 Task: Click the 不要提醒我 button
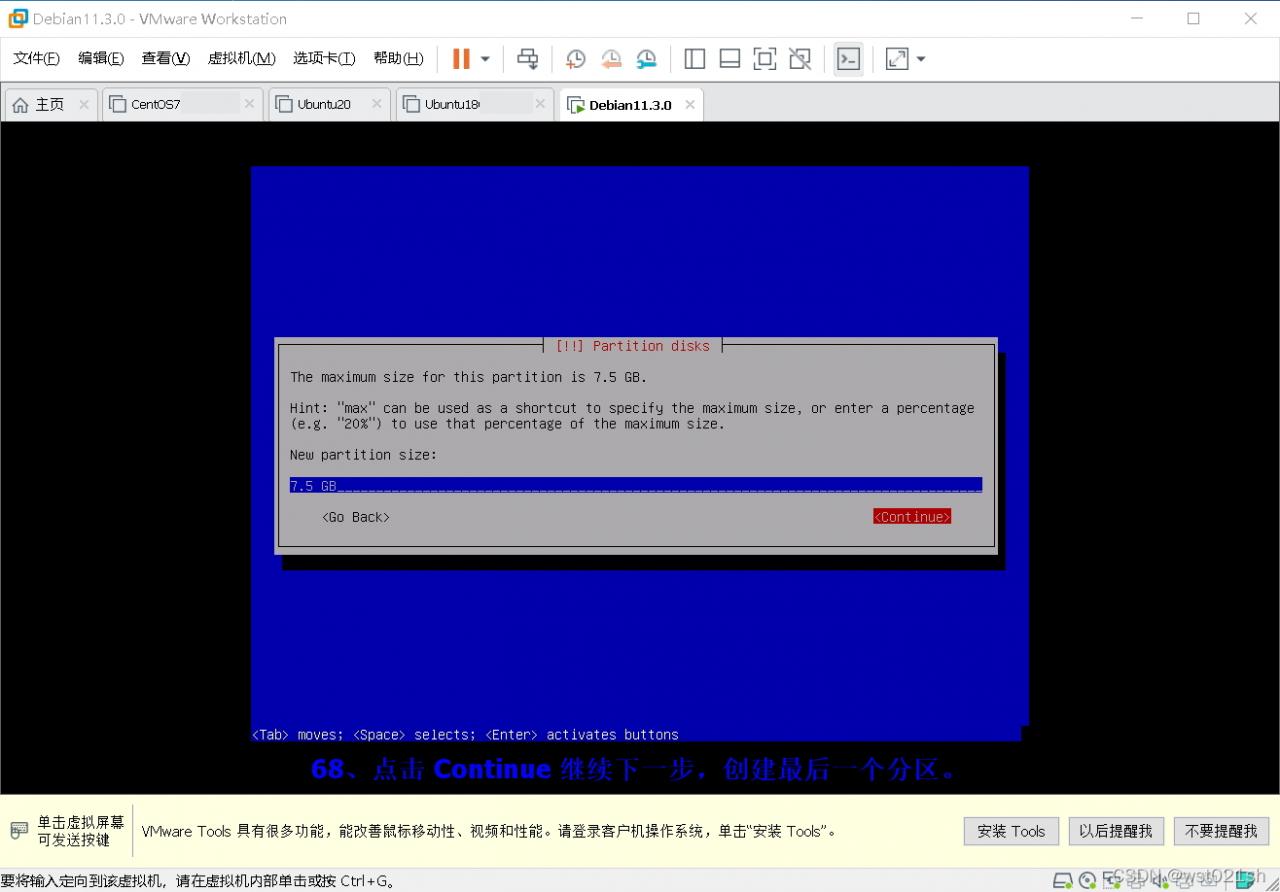pyautogui.click(x=1221, y=831)
